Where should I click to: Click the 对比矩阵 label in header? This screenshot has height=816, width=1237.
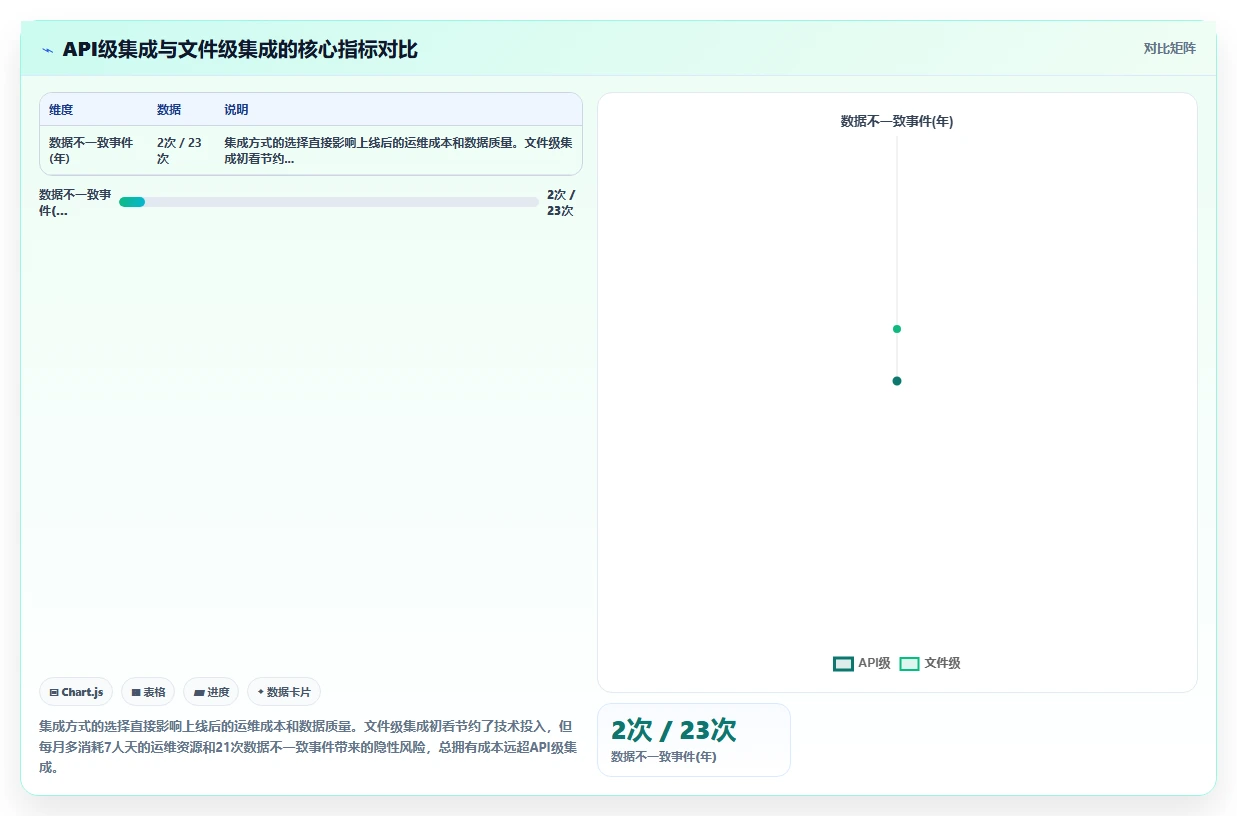[1170, 48]
